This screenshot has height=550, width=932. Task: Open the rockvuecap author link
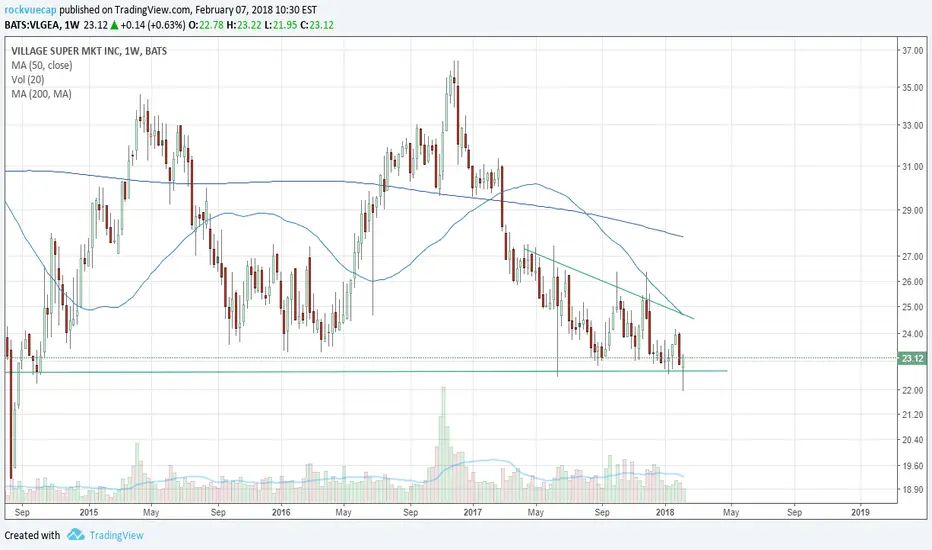(x=30, y=10)
